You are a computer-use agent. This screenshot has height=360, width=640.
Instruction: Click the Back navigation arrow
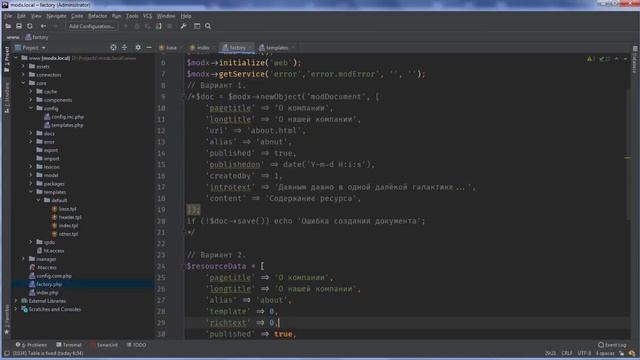click(x=43, y=26)
